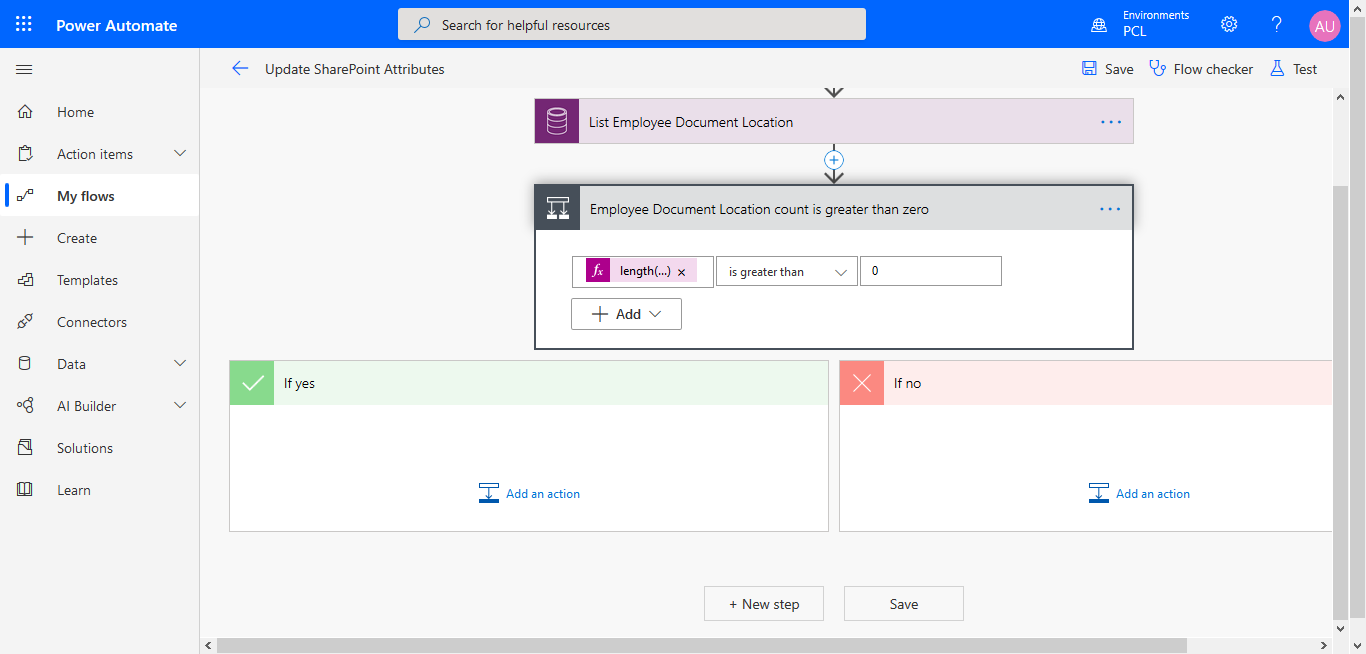This screenshot has width=1366, height=654.
Task: Click the Action items clipboard icon
Action: click(x=26, y=154)
